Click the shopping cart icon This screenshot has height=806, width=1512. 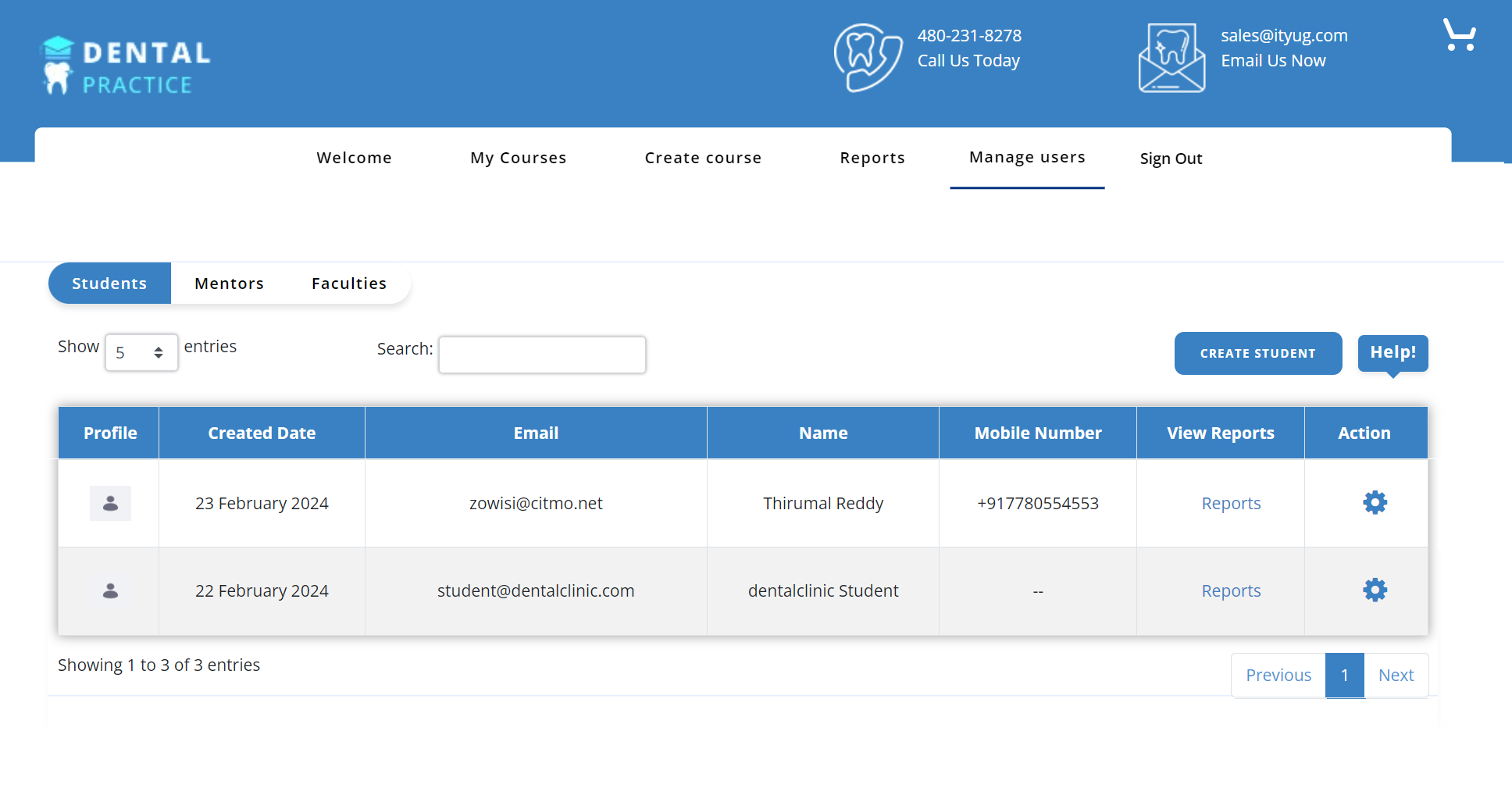pyautogui.click(x=1459, y=35)
